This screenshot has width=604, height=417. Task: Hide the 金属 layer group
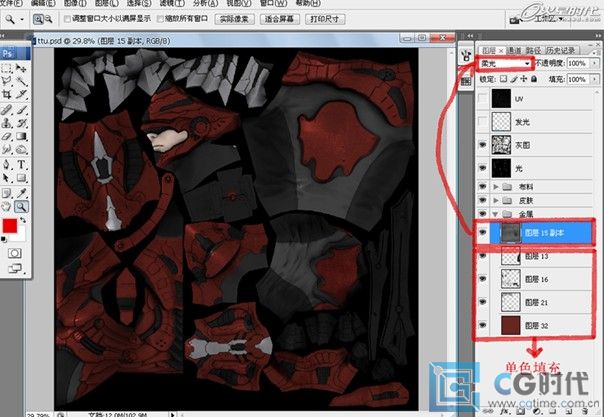pos(482,214)
